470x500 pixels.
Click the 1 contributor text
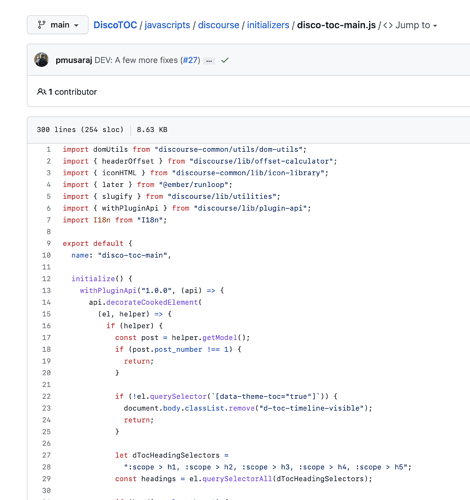tap(73, 92)
